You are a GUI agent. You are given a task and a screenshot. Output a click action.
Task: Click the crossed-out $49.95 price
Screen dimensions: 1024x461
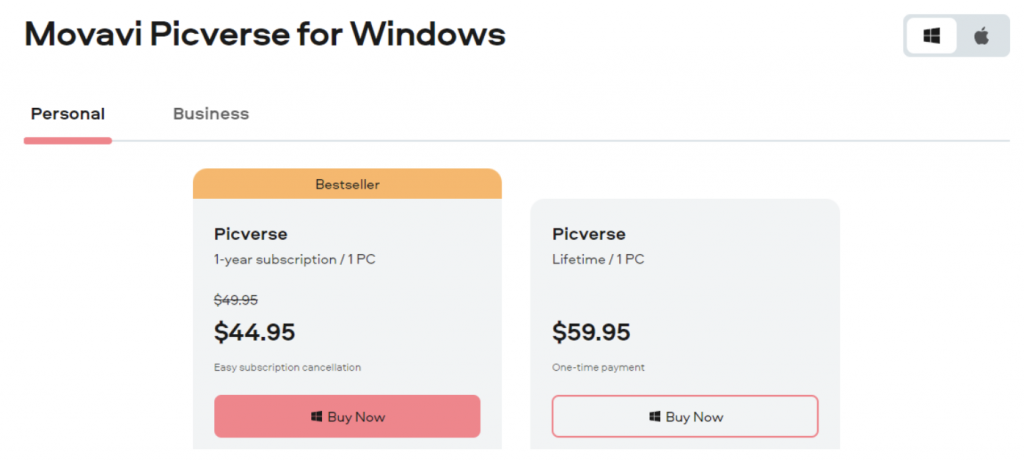point(237,299)
